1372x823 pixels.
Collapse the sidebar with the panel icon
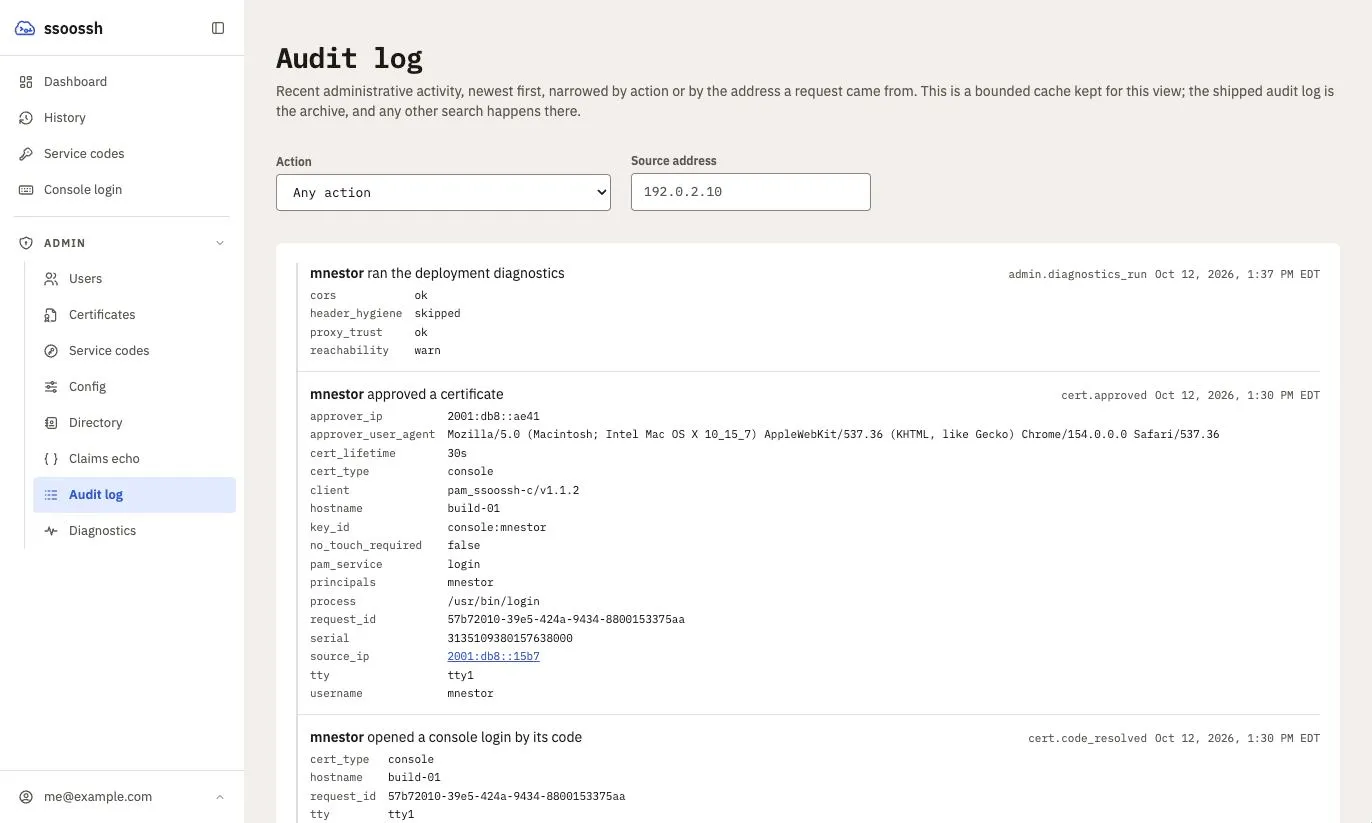pyautogui.click(x=218, y=28)
